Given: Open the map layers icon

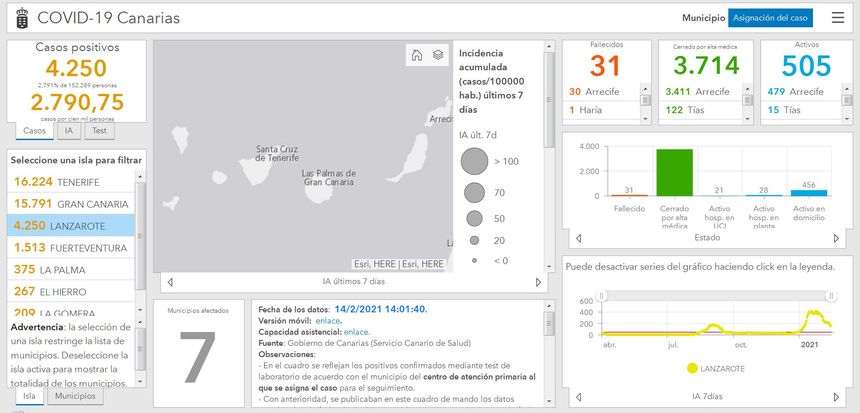Looking at the screenshot, I should (x=438, y=56).
